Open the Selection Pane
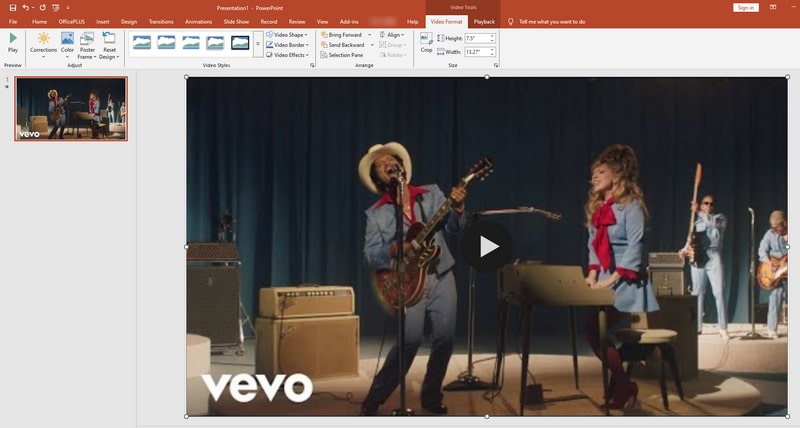The width and height of the screenshot is (800, 428). point(342,55)
